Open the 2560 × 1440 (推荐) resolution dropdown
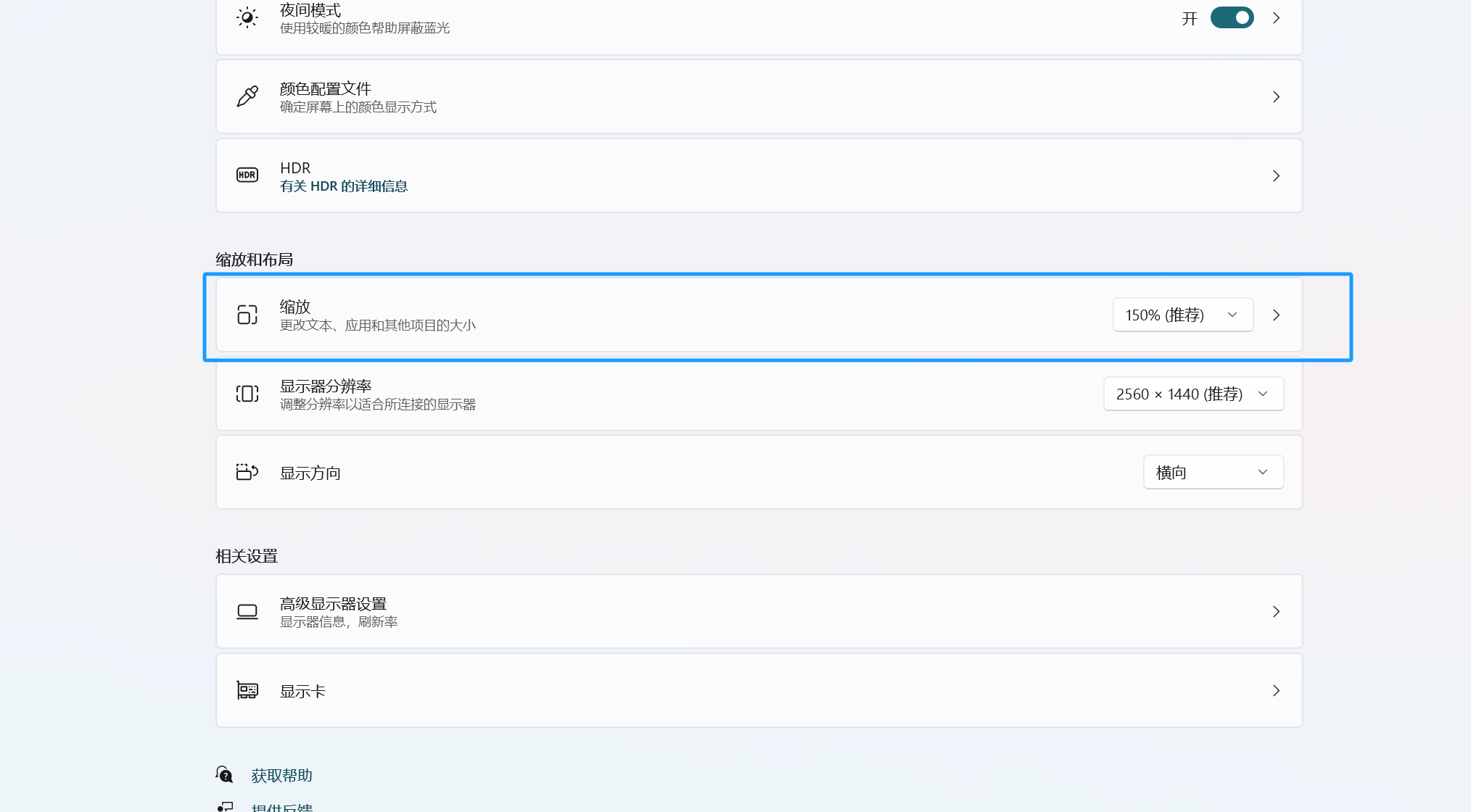Screen dimensions: 1471x812 coord(1193,394)
